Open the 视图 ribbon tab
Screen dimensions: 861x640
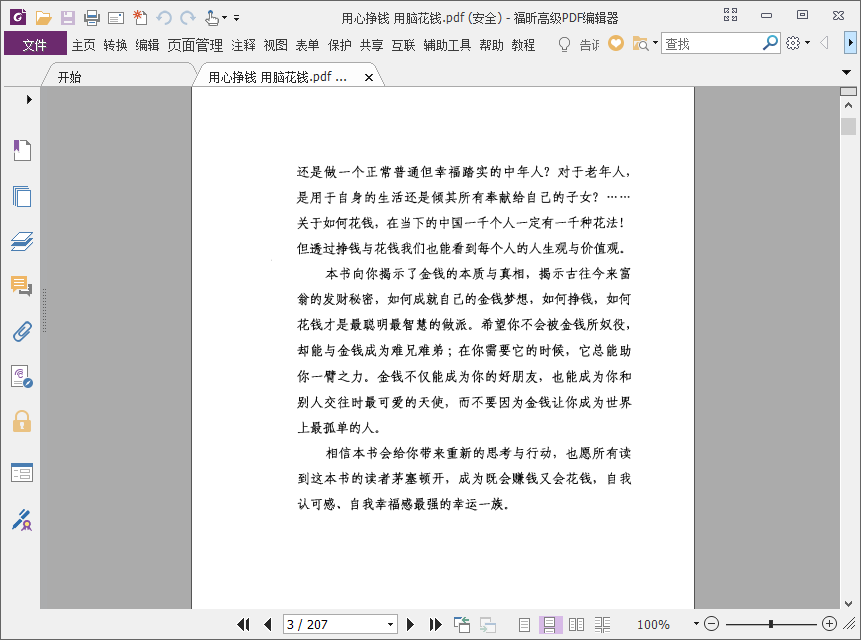[x=275, y=45]
